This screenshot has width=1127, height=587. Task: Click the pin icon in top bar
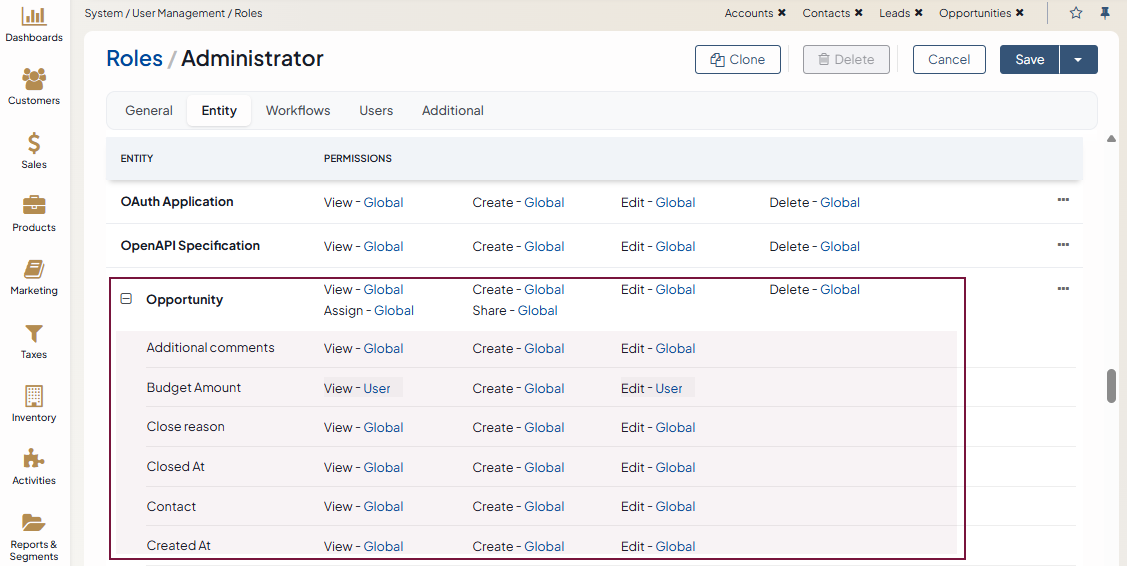(x=1105, y=13)
